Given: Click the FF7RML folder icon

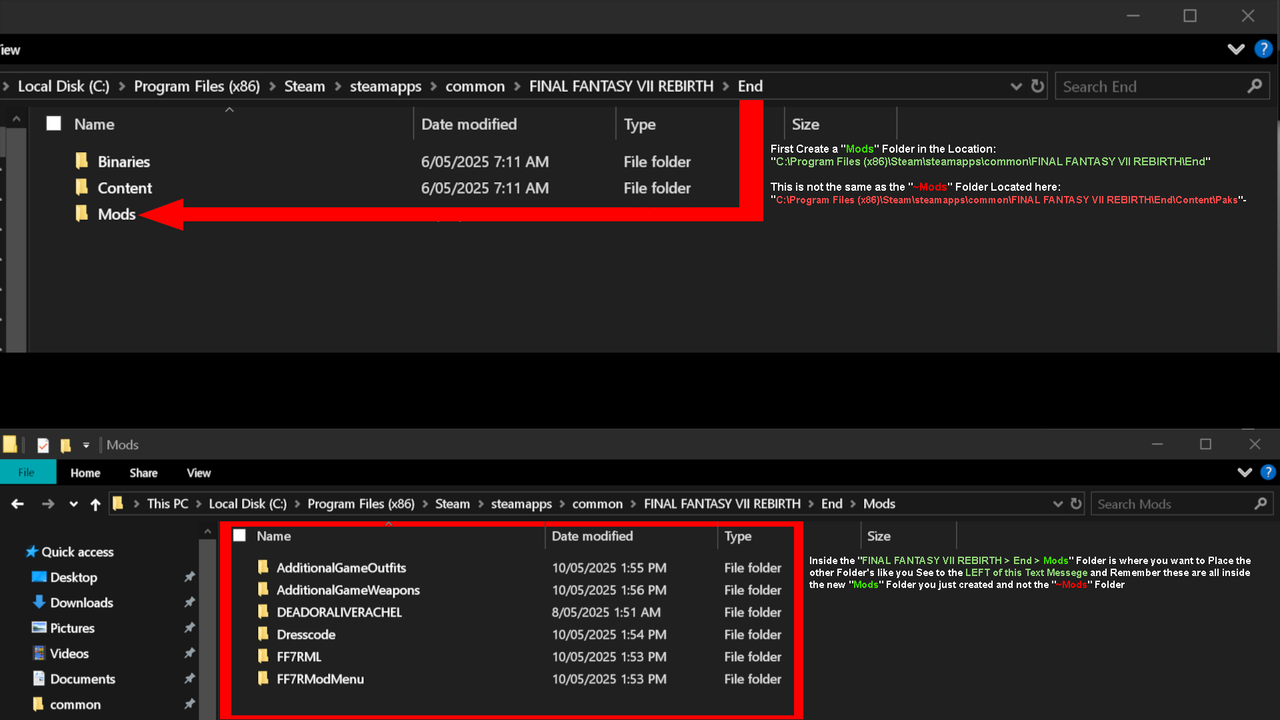Looking at the screenshot, I should point(264,656).
